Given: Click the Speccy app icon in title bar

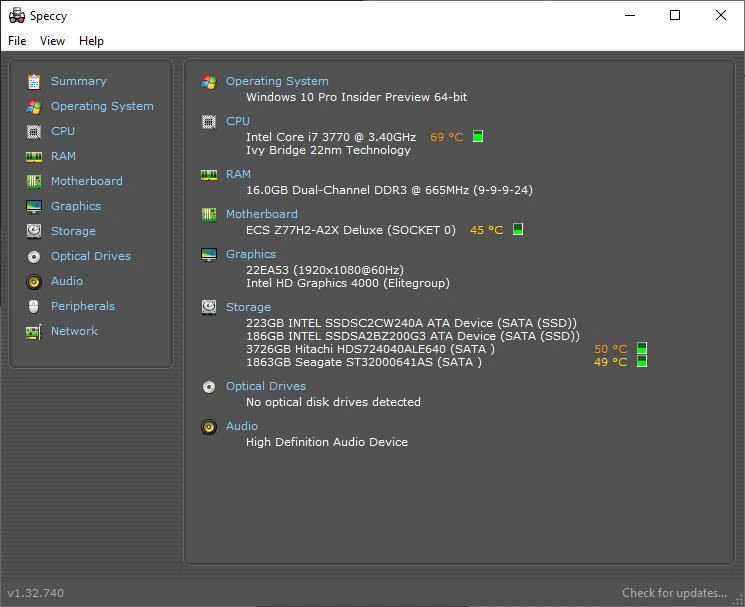Looking at the screenshot, I should pyautogui.click(x=17, y=16).
